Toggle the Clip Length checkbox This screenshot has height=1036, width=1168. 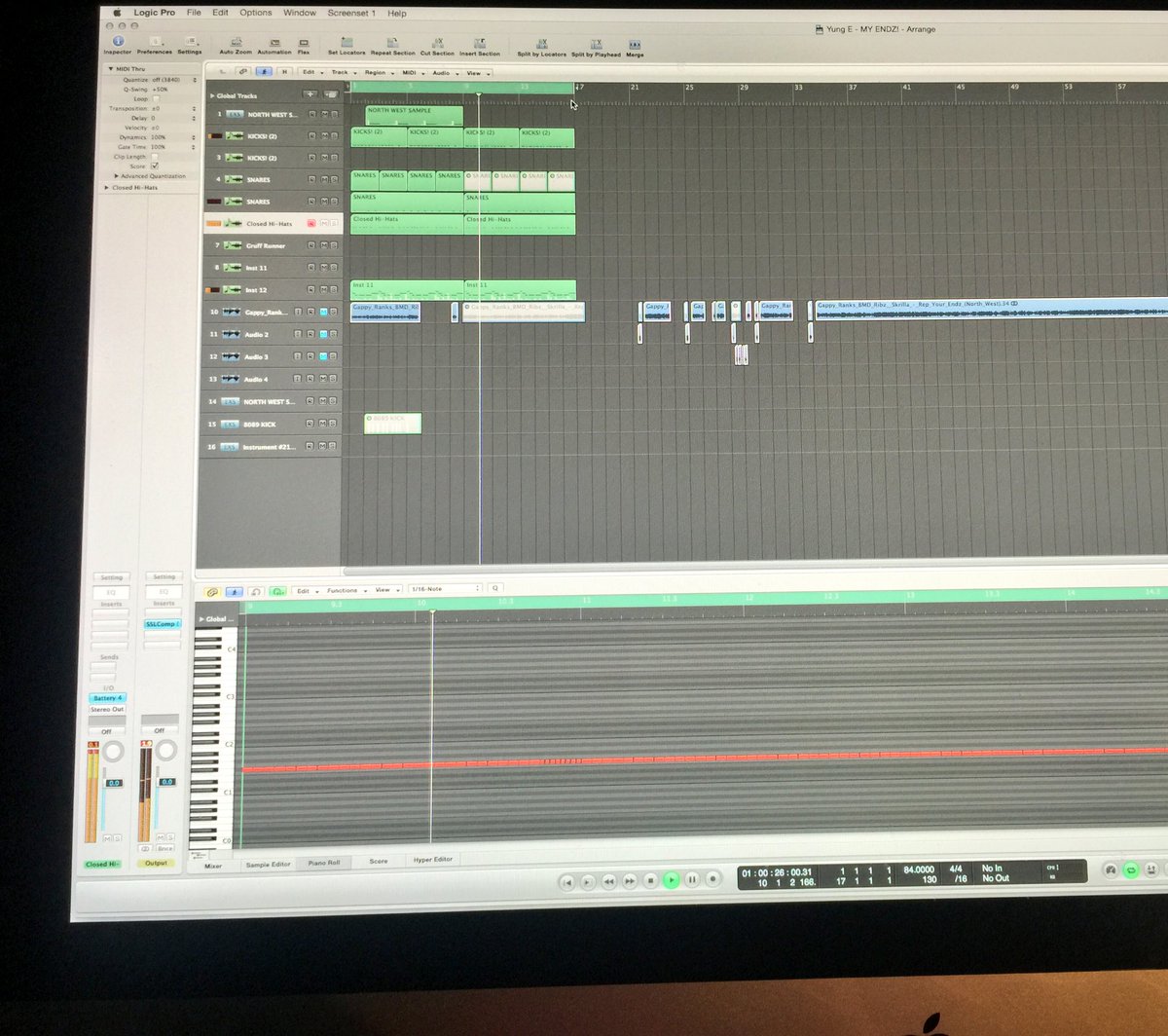[155, 156]
